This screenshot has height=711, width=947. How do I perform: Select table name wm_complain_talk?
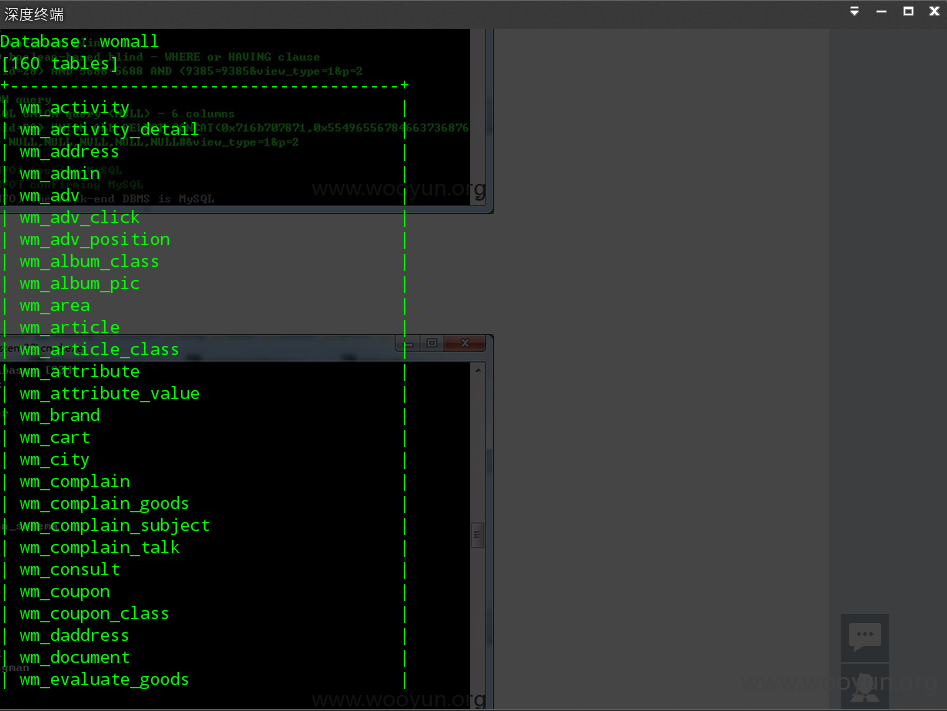(100, 547)
